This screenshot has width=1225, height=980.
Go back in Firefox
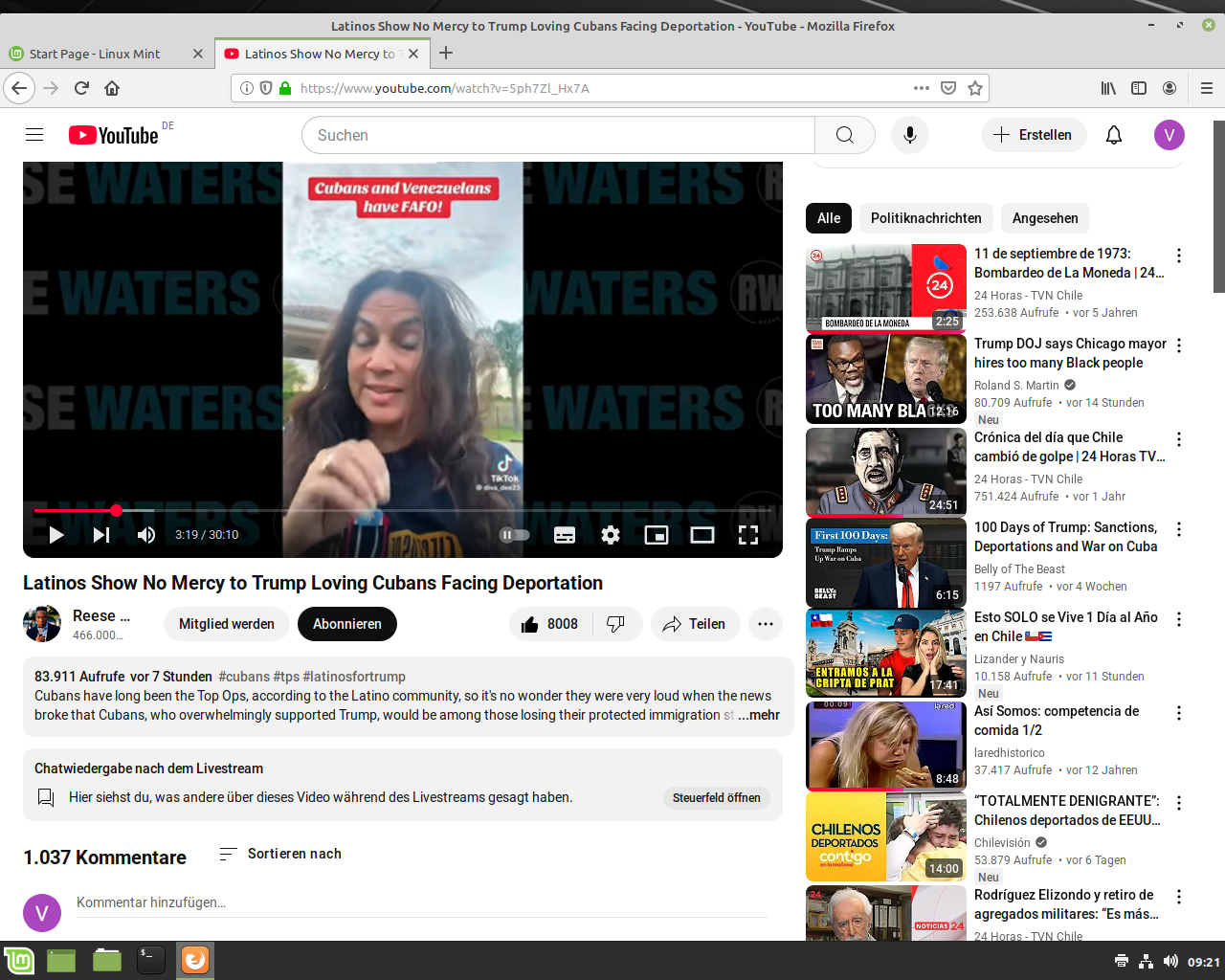tap(19, 88)
